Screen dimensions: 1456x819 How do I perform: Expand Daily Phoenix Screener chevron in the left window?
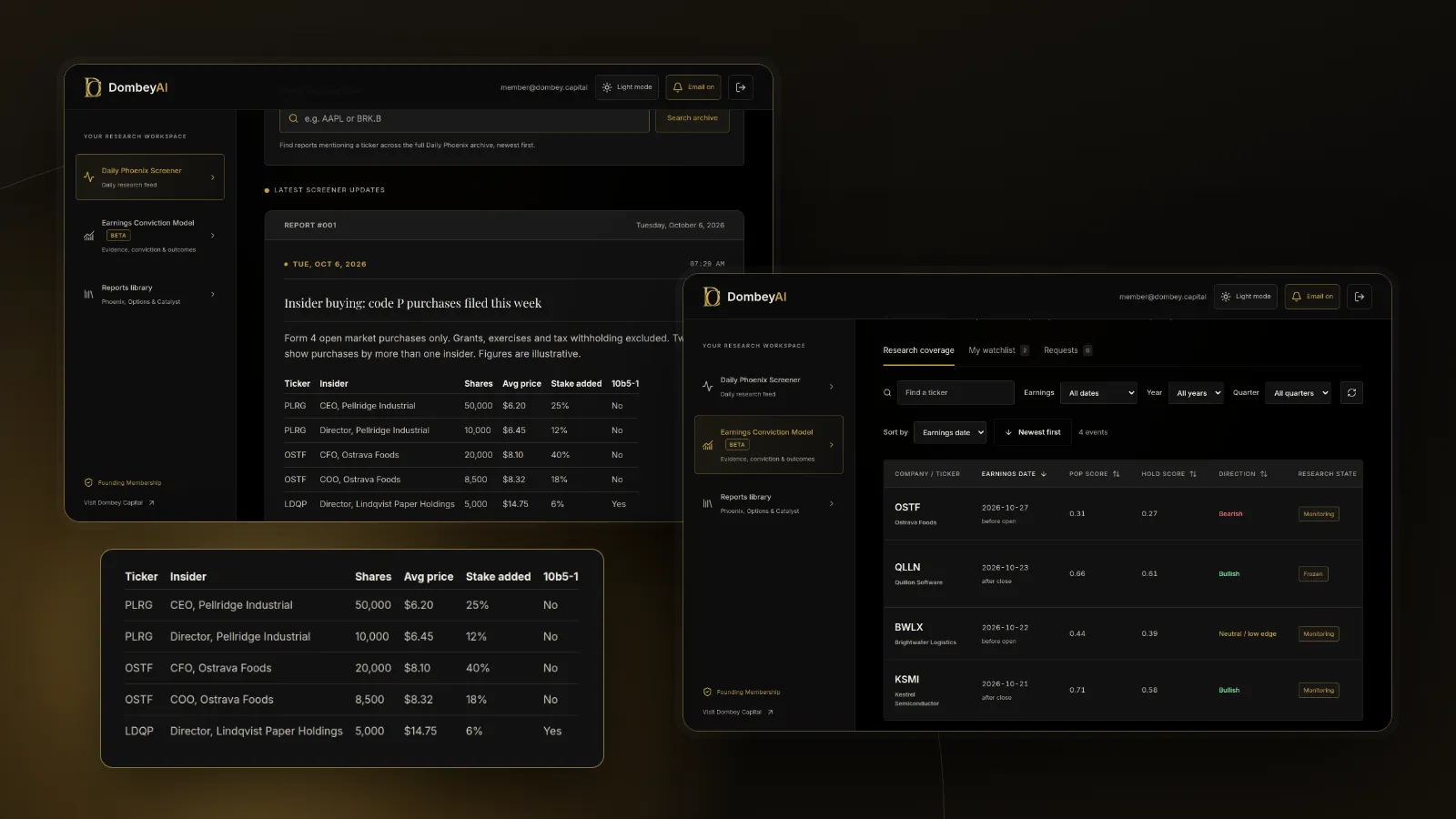pos(213,177)
